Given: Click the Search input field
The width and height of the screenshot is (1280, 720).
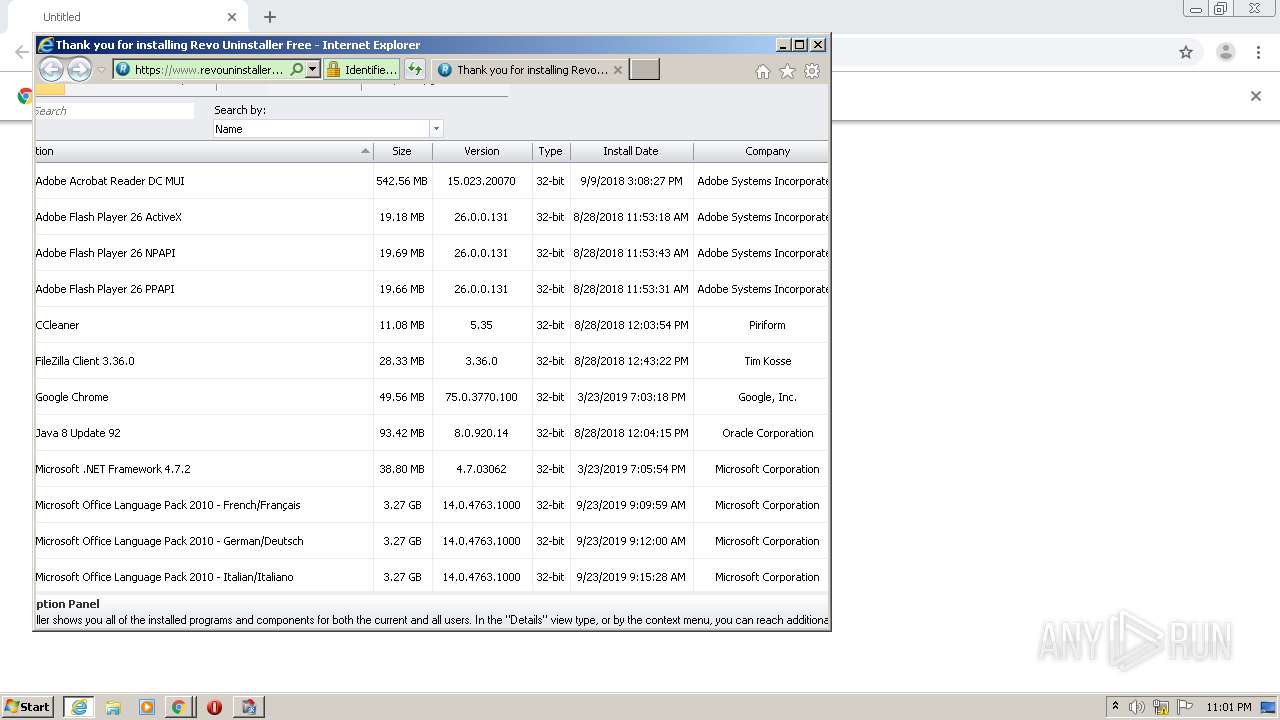Looking at the screenshot, I should tap(114, 111).
